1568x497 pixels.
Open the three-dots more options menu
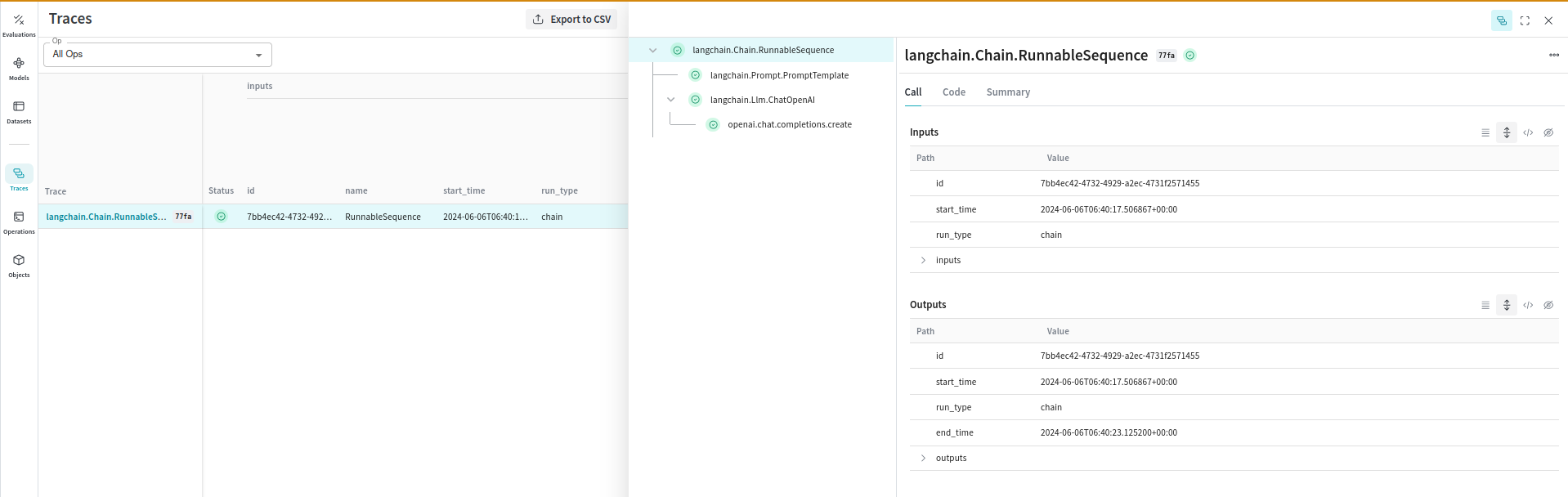(1553, 56)
